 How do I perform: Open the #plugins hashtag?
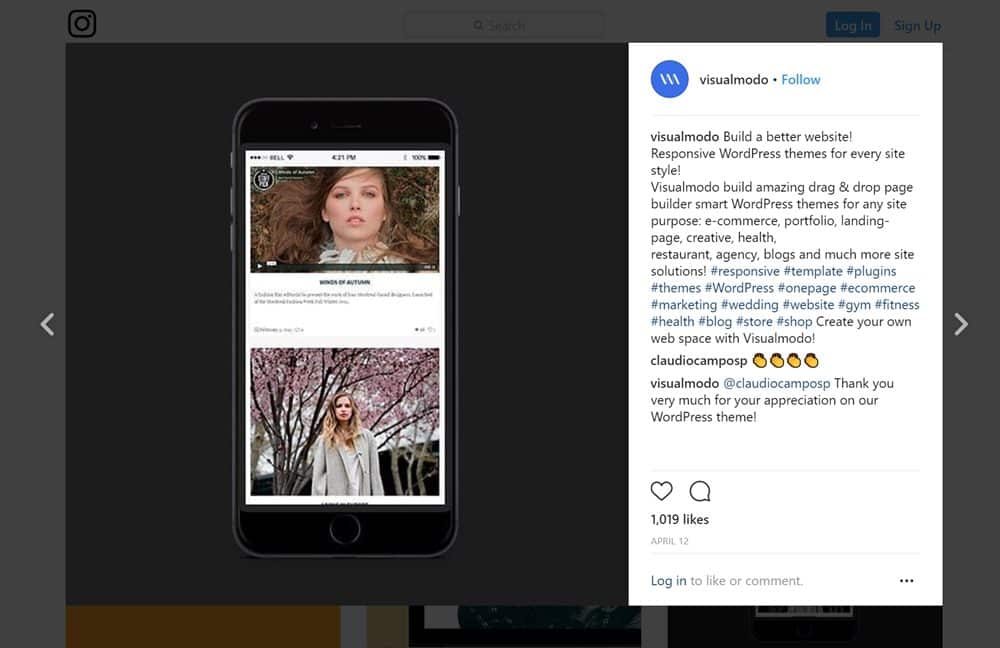871,271
